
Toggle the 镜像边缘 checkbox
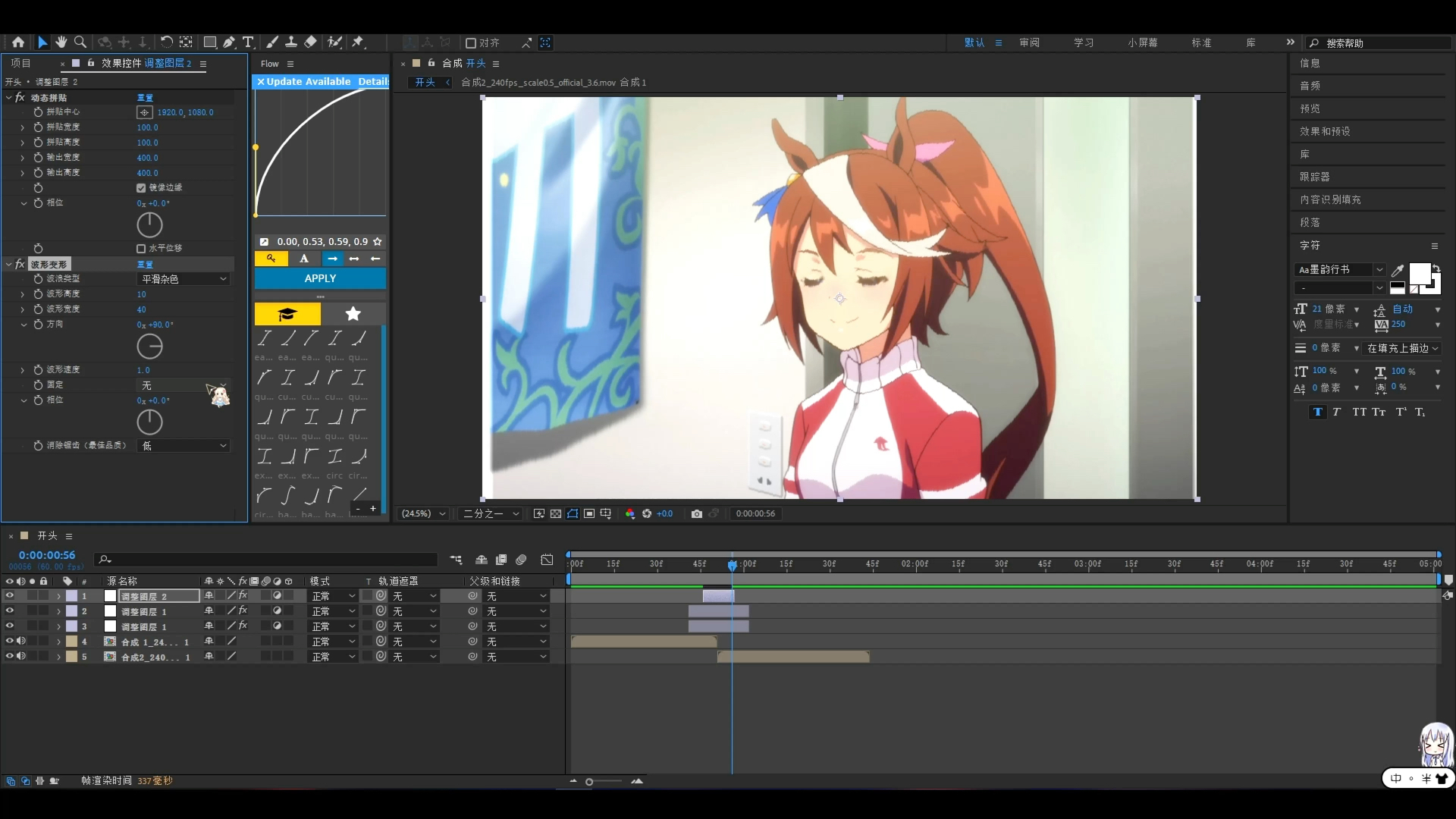tap(141, 187)
